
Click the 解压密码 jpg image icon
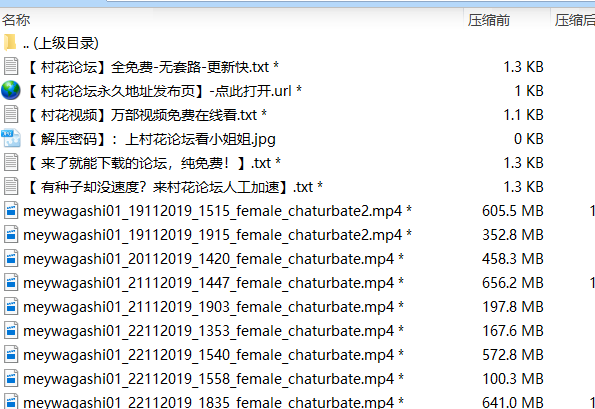point(11,138)
